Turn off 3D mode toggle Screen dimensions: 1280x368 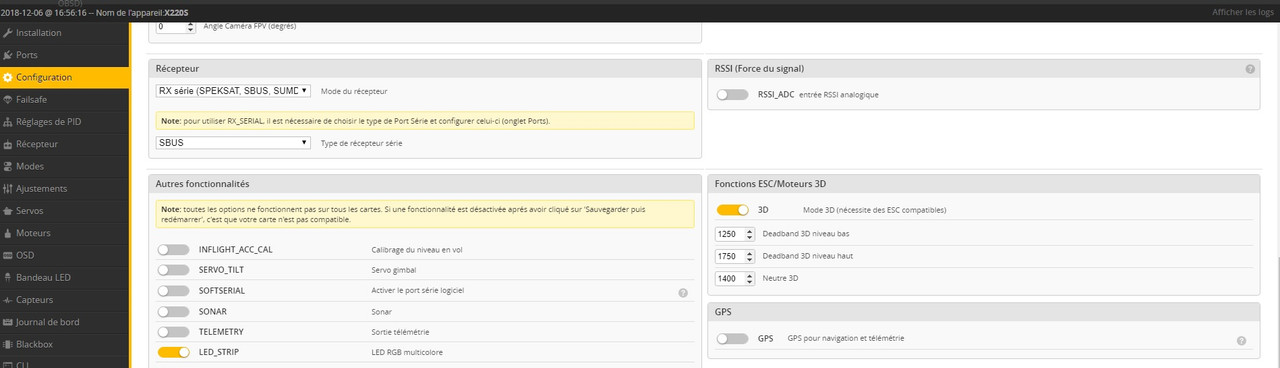[x=732, y=210]
